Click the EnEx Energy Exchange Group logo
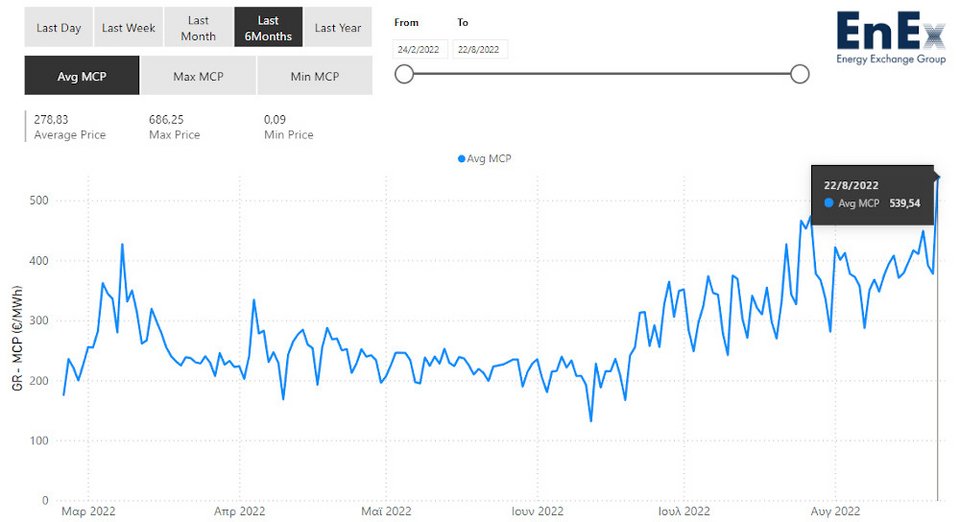 click(891, 38)
